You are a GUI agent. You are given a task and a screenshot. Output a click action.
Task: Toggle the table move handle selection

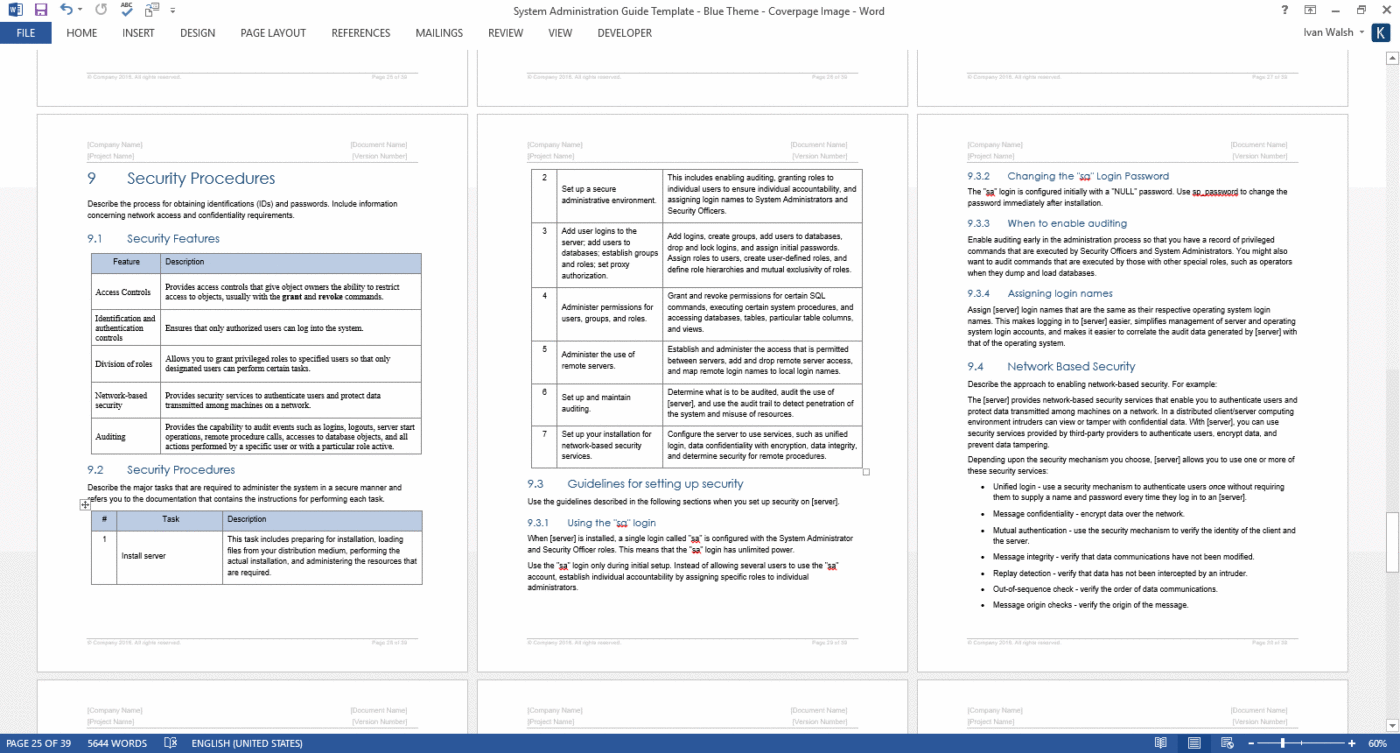(85, 504)
